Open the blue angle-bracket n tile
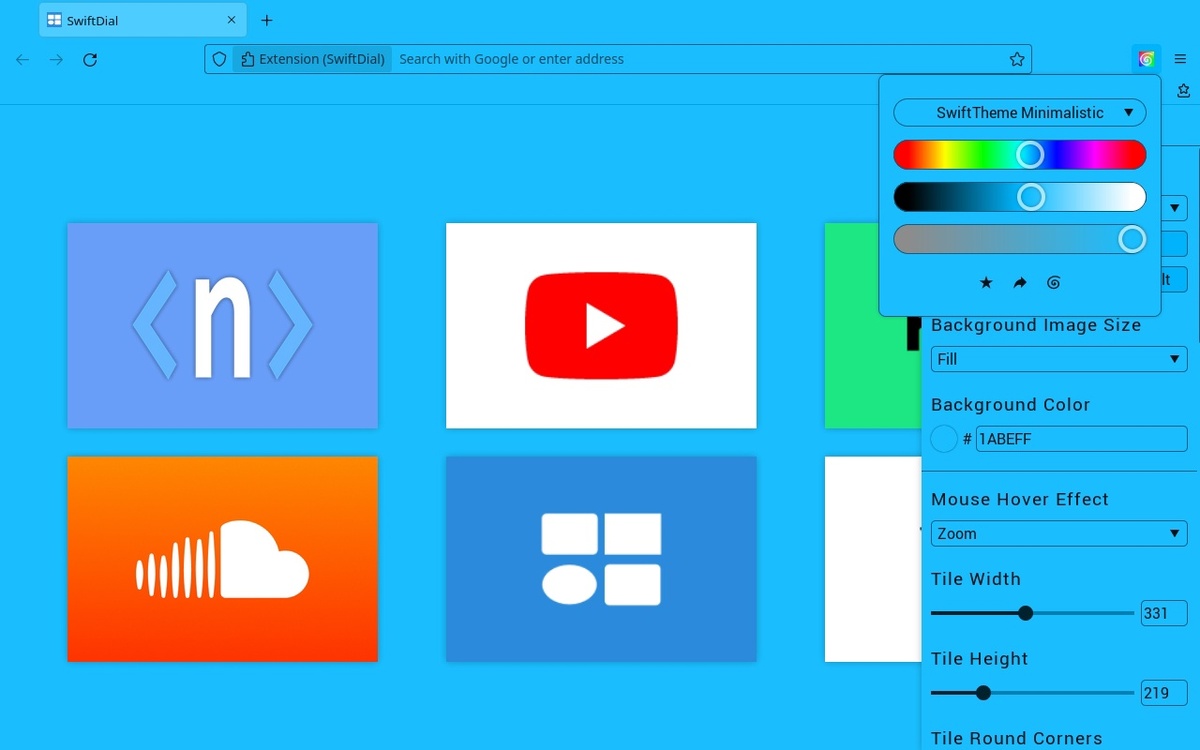This screenshot has height=750, width=1200. (222, 325)
